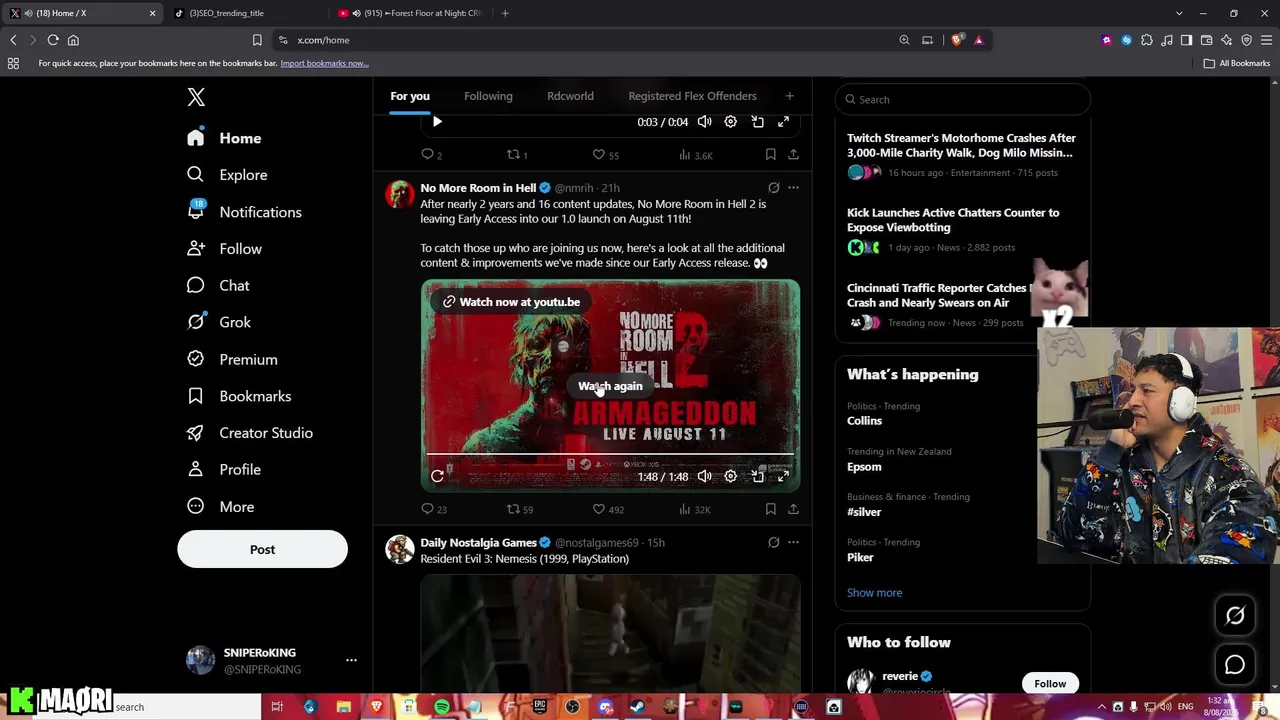Switch to the Rdcworld tab

coord(570,96)
